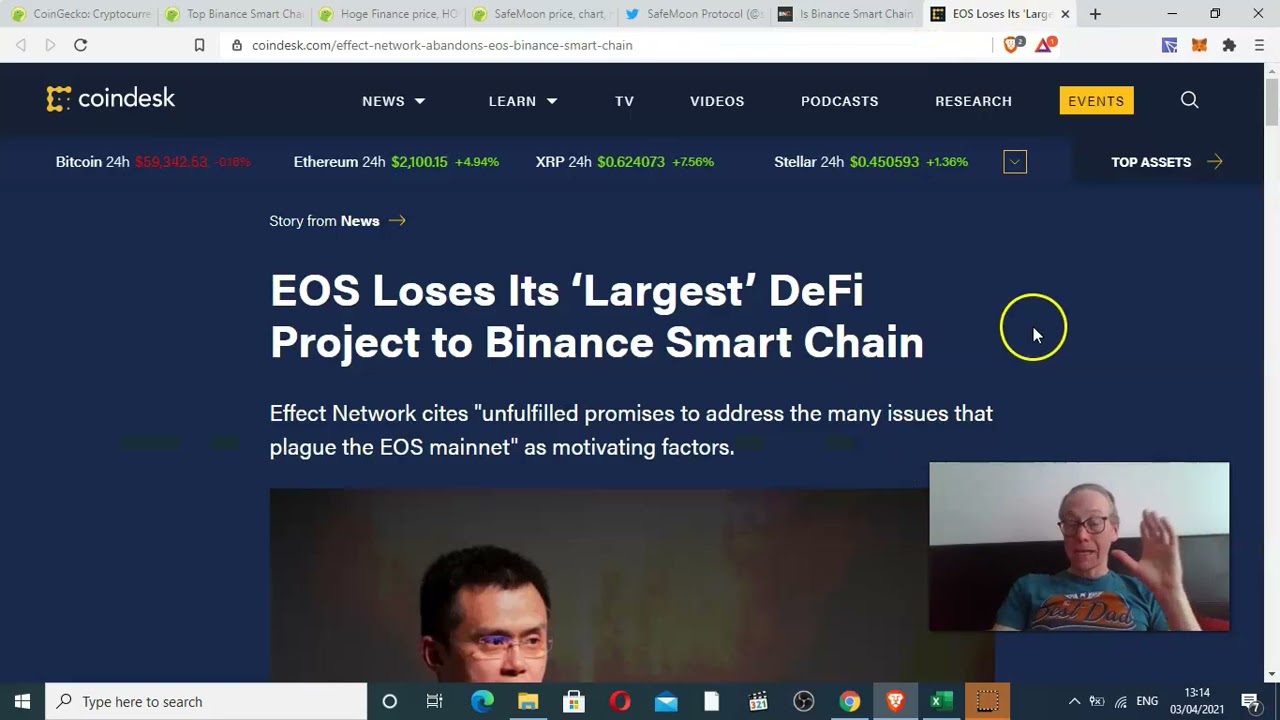This screenshot has height=720, width=1280.
Task: Open the Bitcoin 24h ticker entry
Action: [x=153, y=162]
